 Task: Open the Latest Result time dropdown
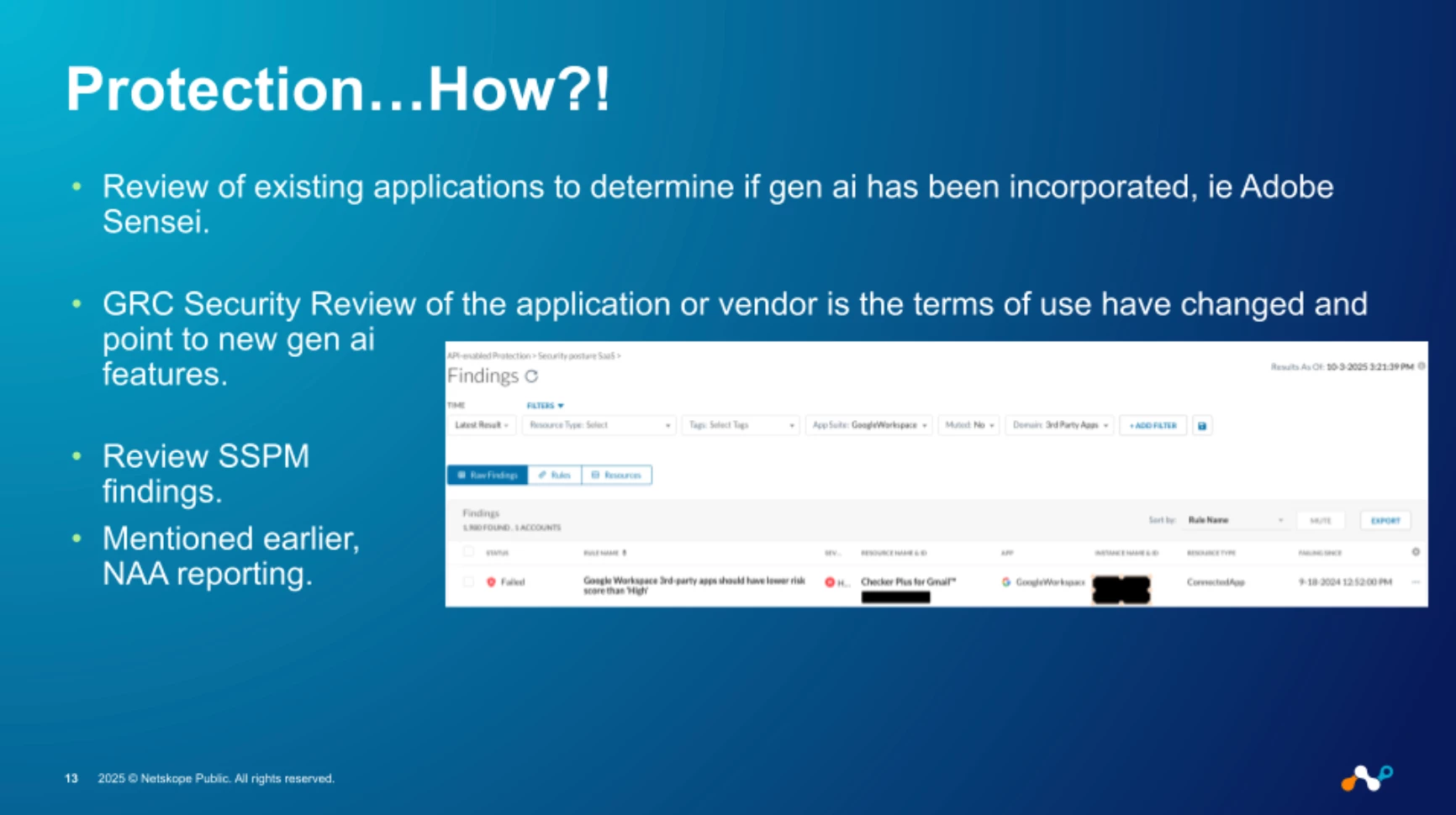(482, 425)
